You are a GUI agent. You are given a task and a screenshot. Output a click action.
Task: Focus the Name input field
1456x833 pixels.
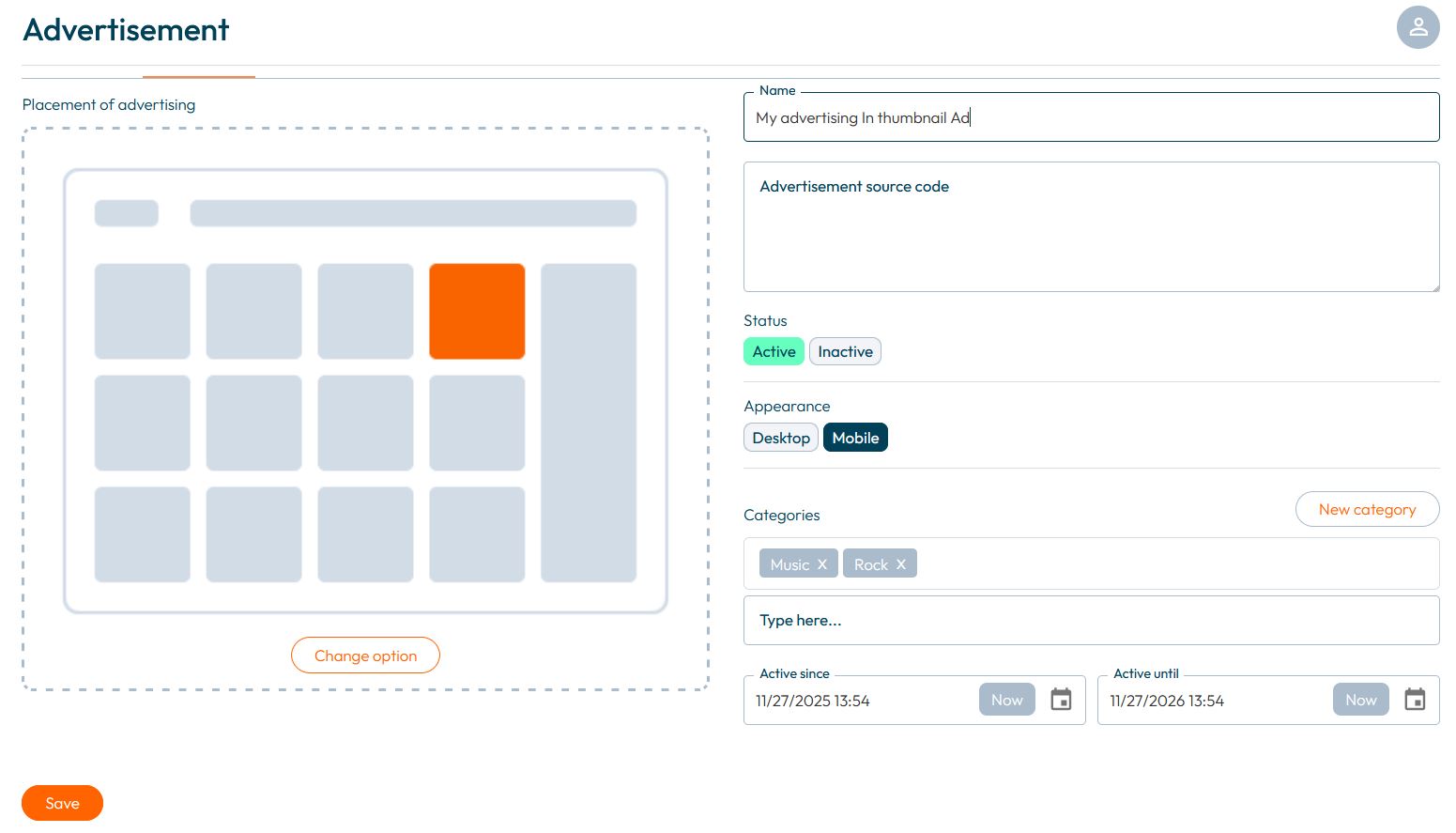(1091, 117)
